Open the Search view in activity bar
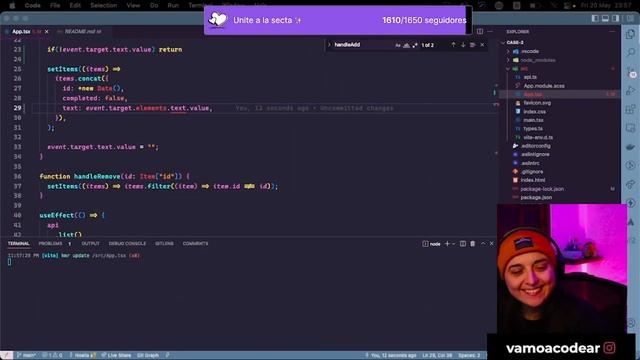 (x=631, y=53)
